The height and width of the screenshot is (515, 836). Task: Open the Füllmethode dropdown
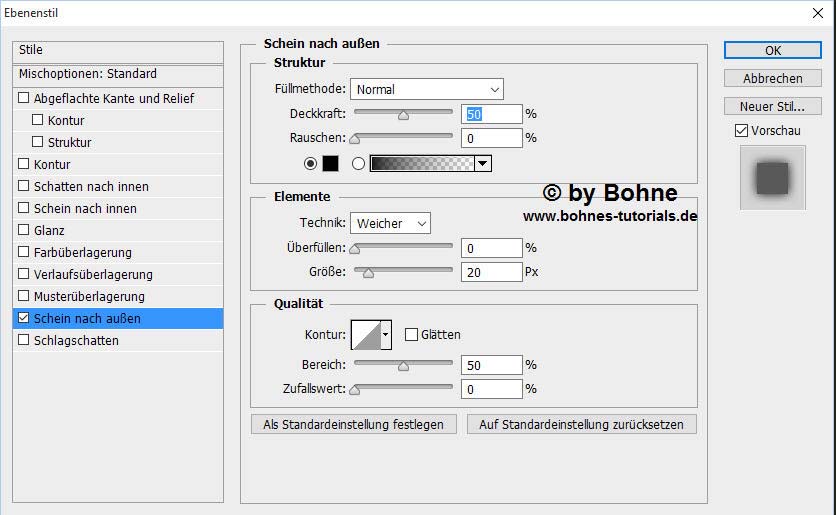tap(426, 90)
